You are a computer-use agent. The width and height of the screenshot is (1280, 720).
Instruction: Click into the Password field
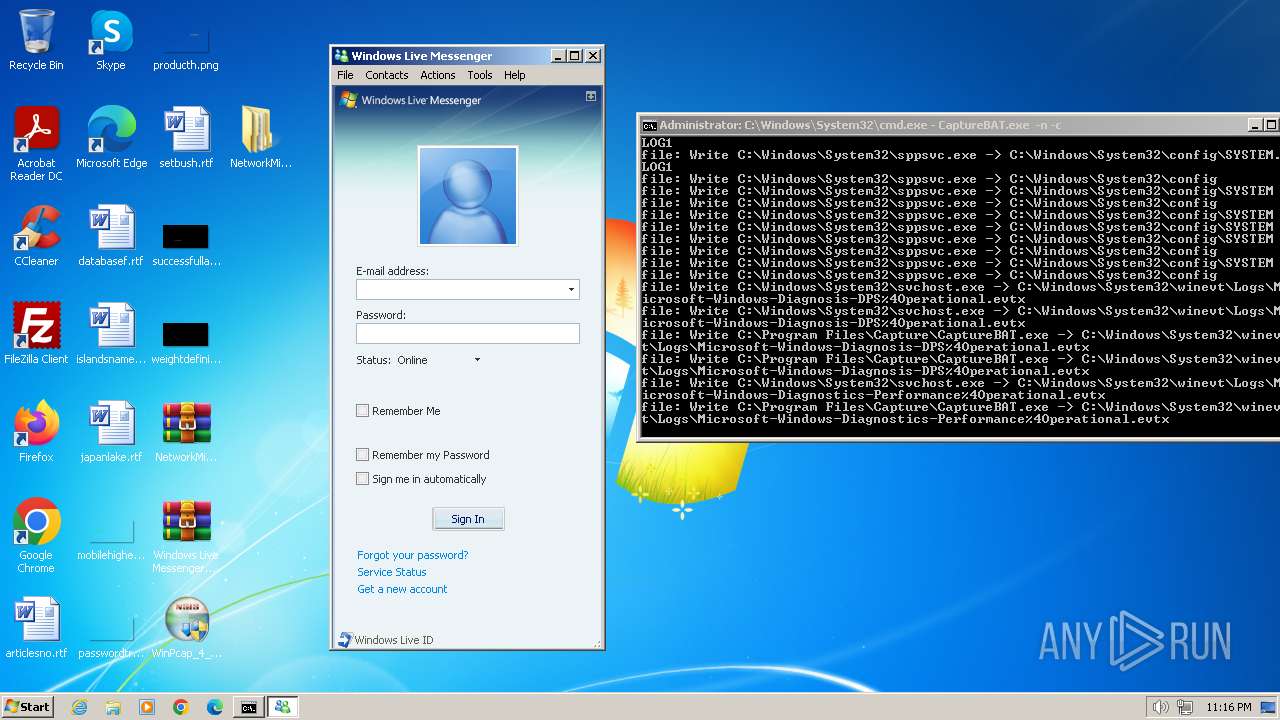tap(468, 334)
